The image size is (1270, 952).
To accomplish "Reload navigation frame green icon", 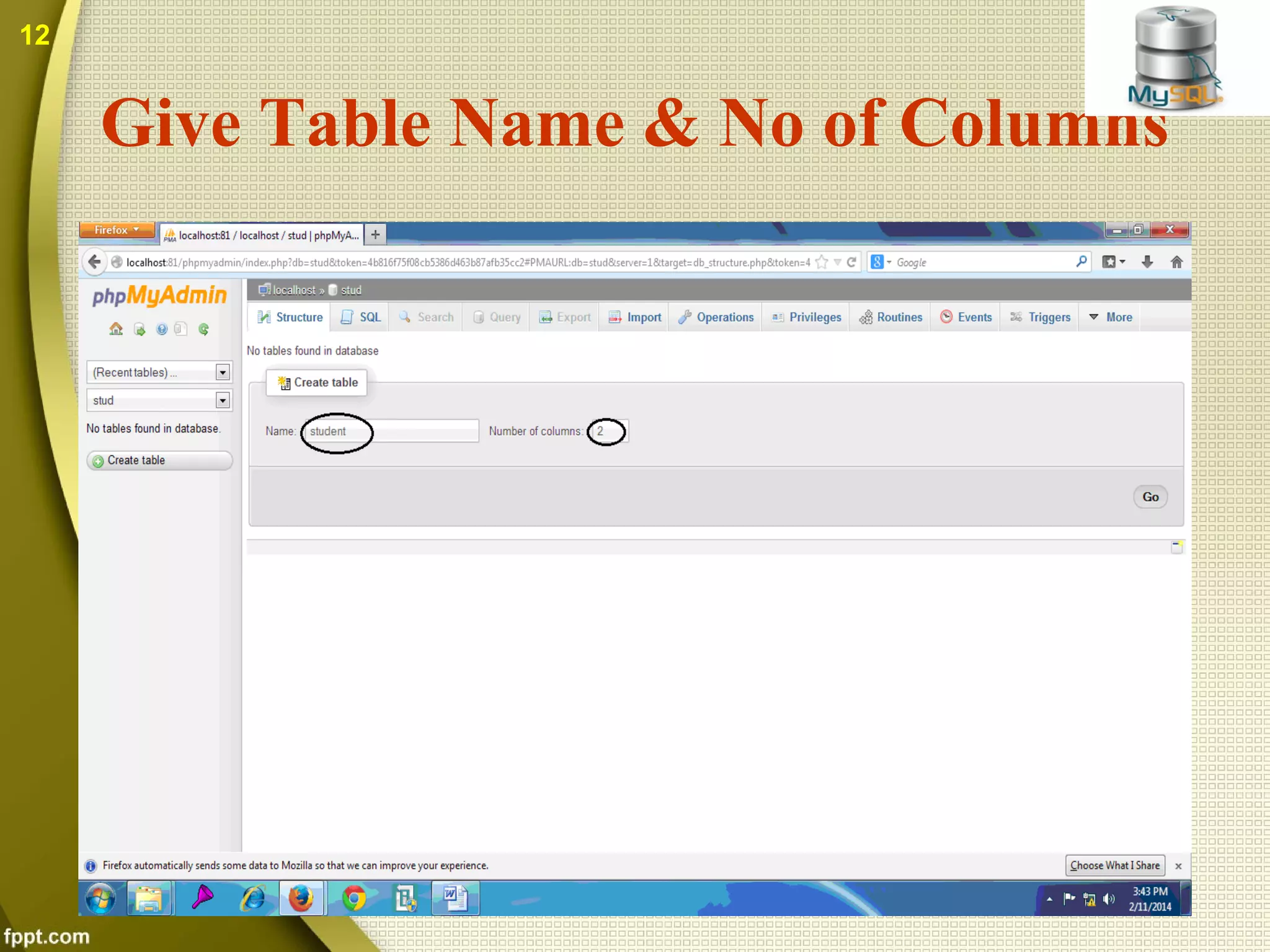I will [203, 329].
